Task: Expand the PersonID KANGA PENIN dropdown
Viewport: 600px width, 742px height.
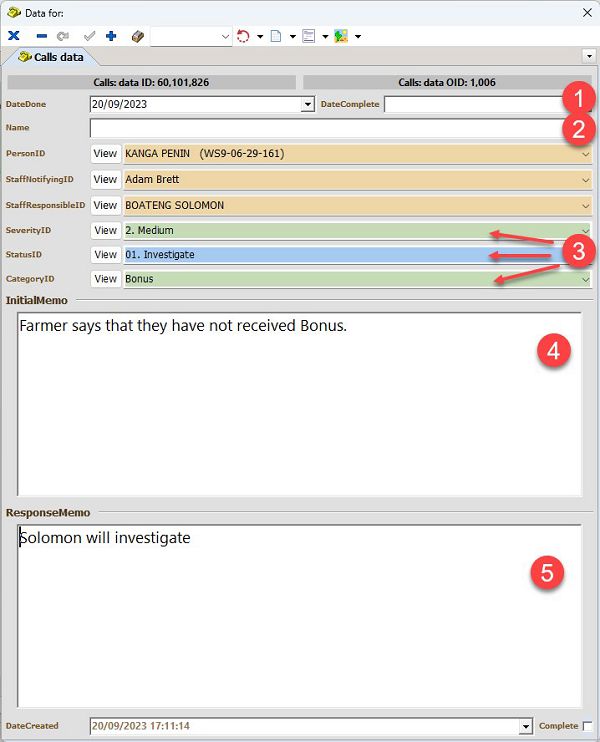Action: (x=585, y=154)
